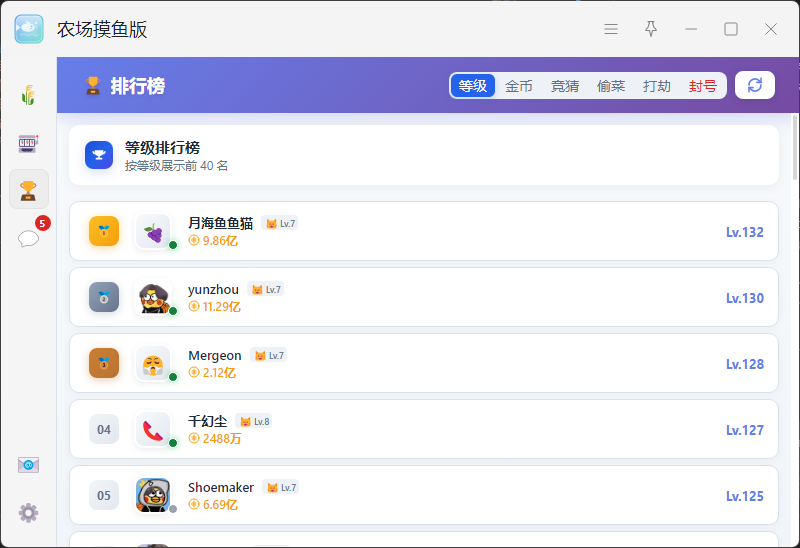Maximize the 农场摸鱼版 window
Screen dimensions: 800x548
731,29
